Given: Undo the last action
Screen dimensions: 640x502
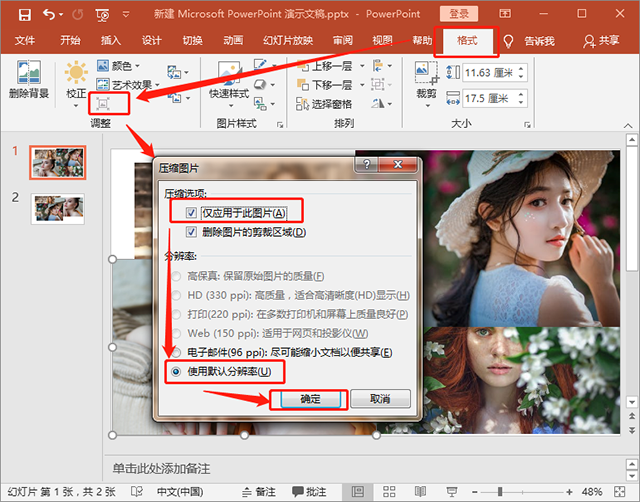Looking at the screenshot, I should [49, 15].
